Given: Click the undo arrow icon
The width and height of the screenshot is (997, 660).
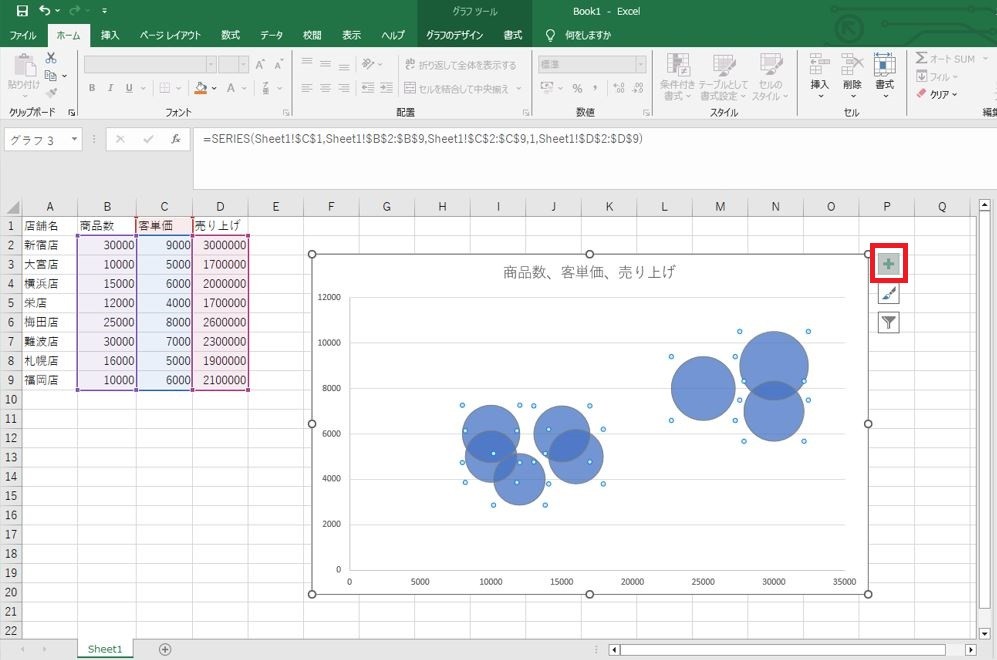Looking at the screenshot, I should [45, 10].
